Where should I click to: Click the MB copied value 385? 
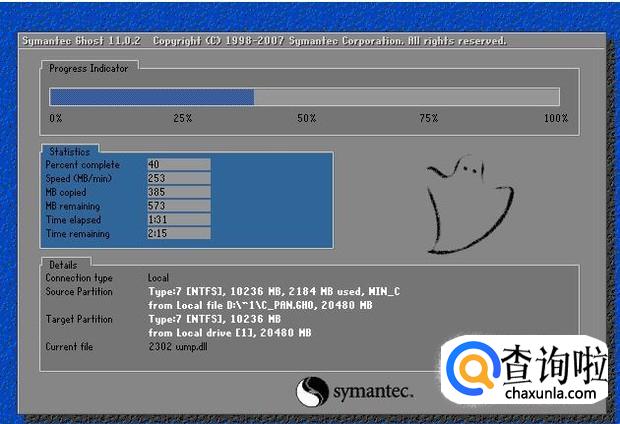coord(179,192)
